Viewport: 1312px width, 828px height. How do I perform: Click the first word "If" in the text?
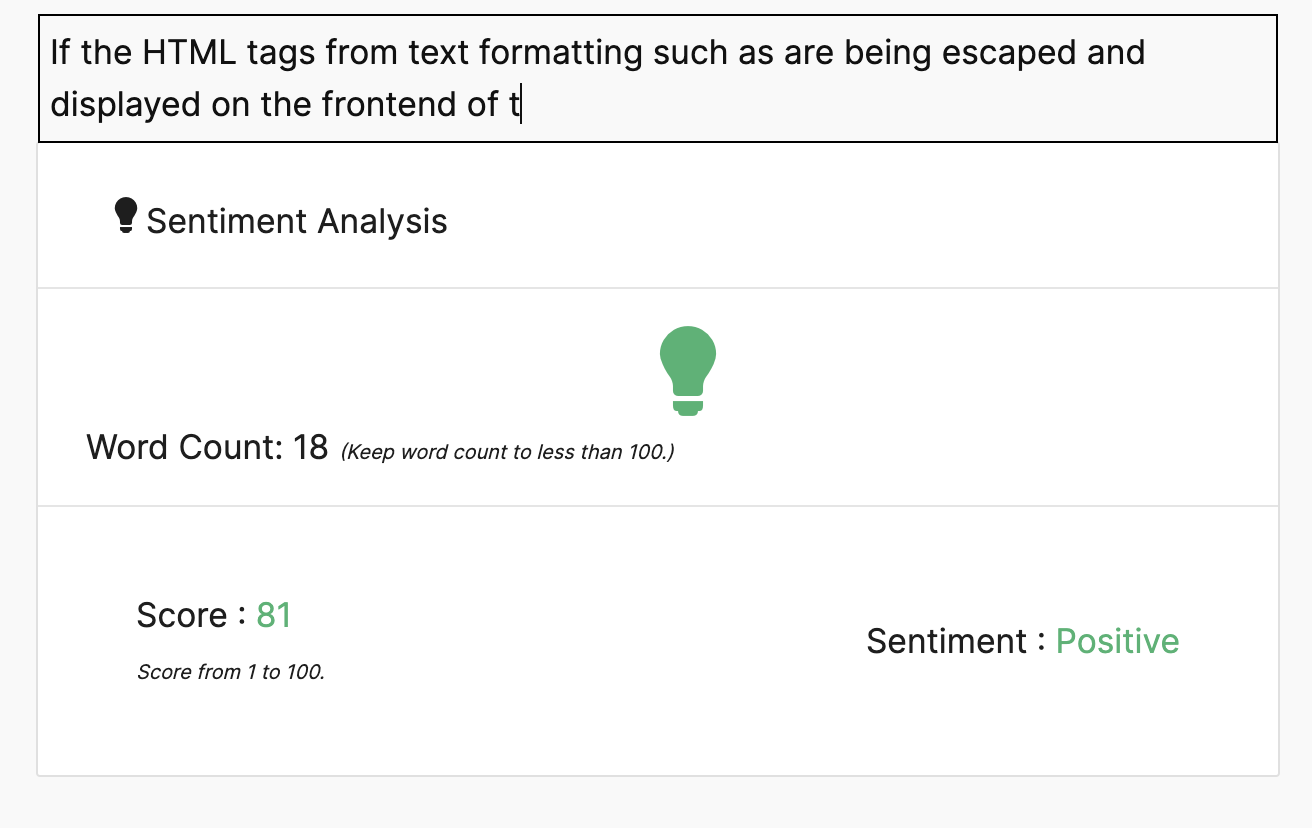(60, 52)
